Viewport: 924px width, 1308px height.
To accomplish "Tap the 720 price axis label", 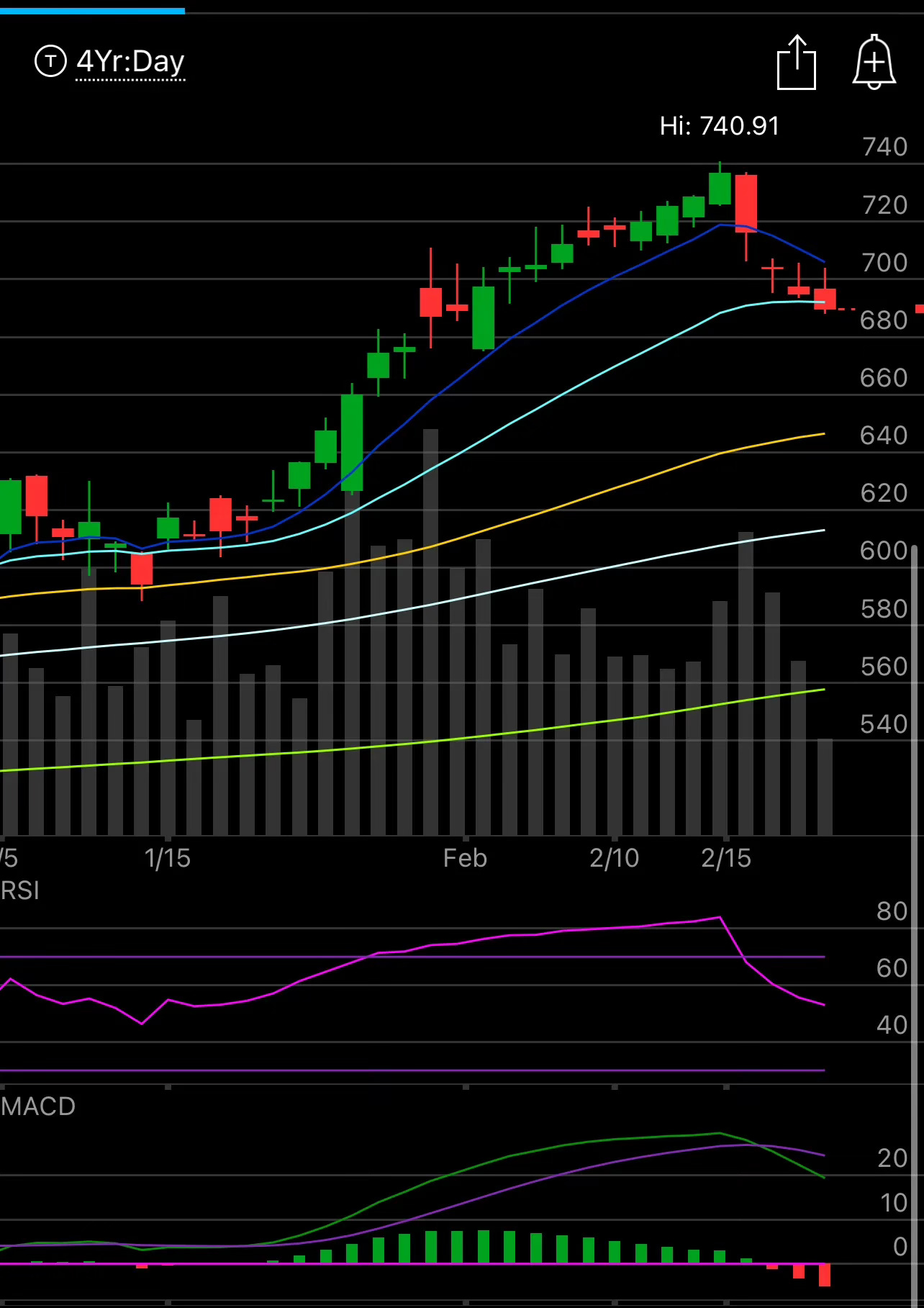I will (x=884, y=205).
